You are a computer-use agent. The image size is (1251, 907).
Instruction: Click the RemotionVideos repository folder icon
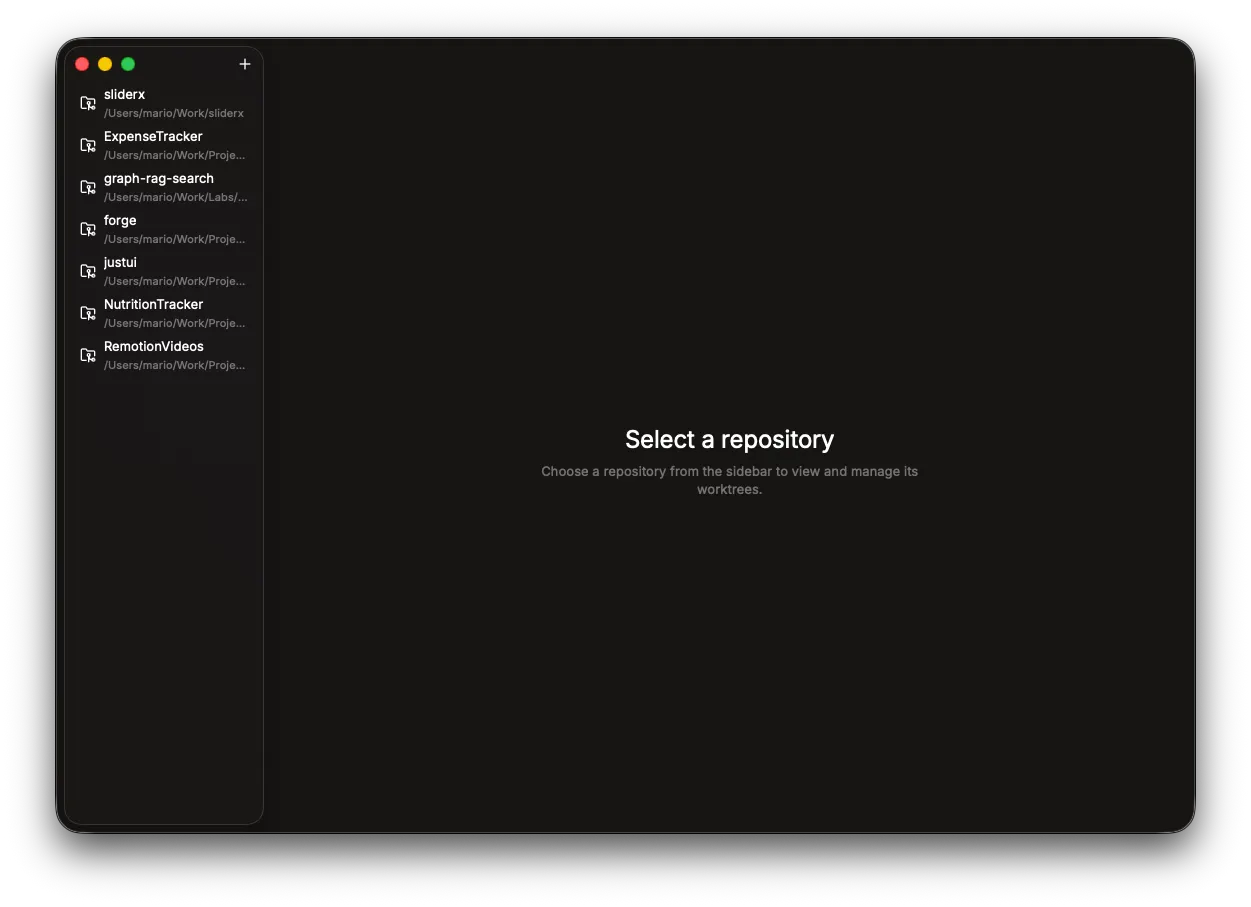(88, 355)
